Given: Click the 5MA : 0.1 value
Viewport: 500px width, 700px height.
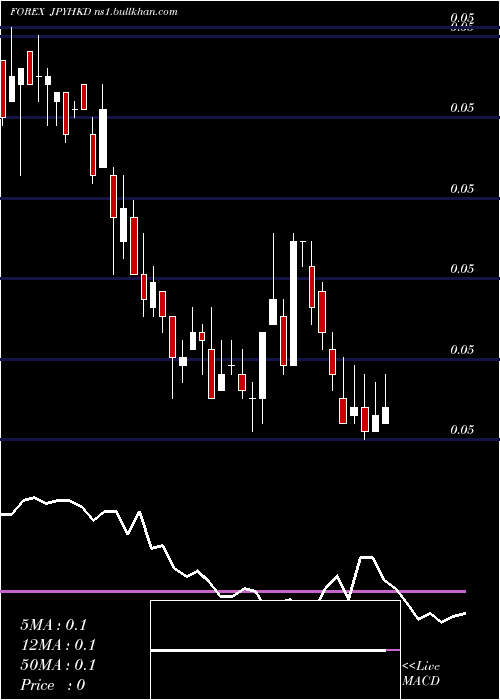Looking at the screenshot, I should [x=54, y=625].
